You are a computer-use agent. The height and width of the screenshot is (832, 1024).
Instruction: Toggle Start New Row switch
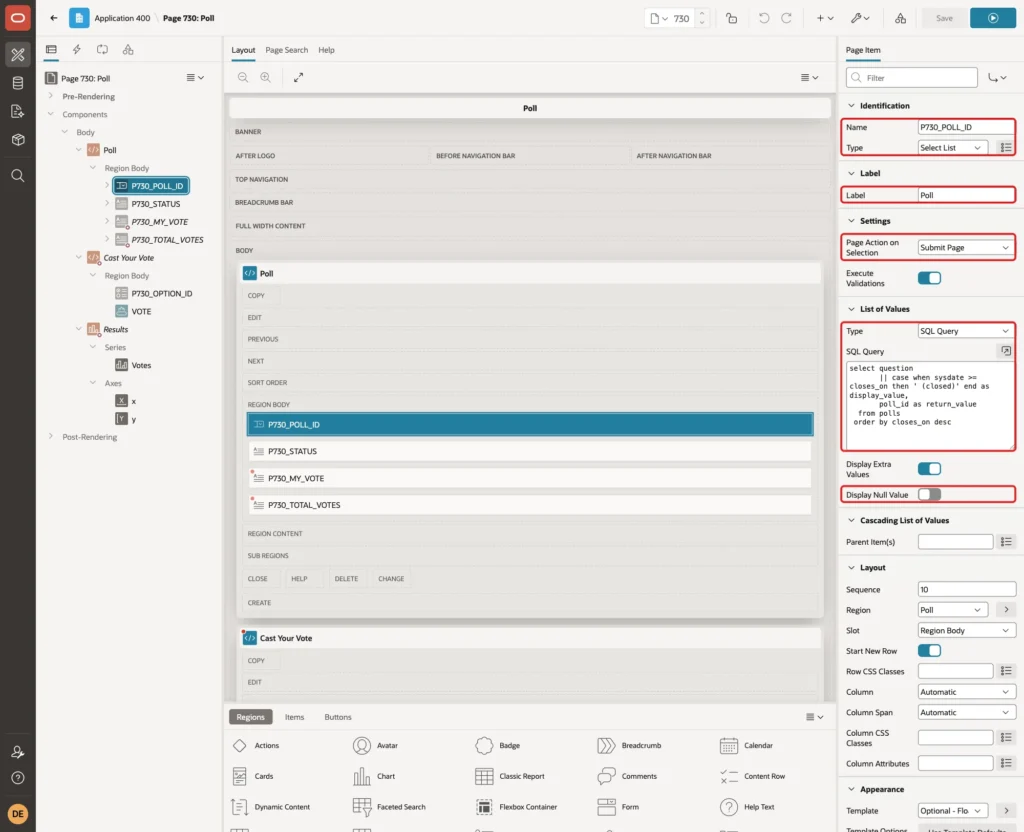[x=929, y=651]
